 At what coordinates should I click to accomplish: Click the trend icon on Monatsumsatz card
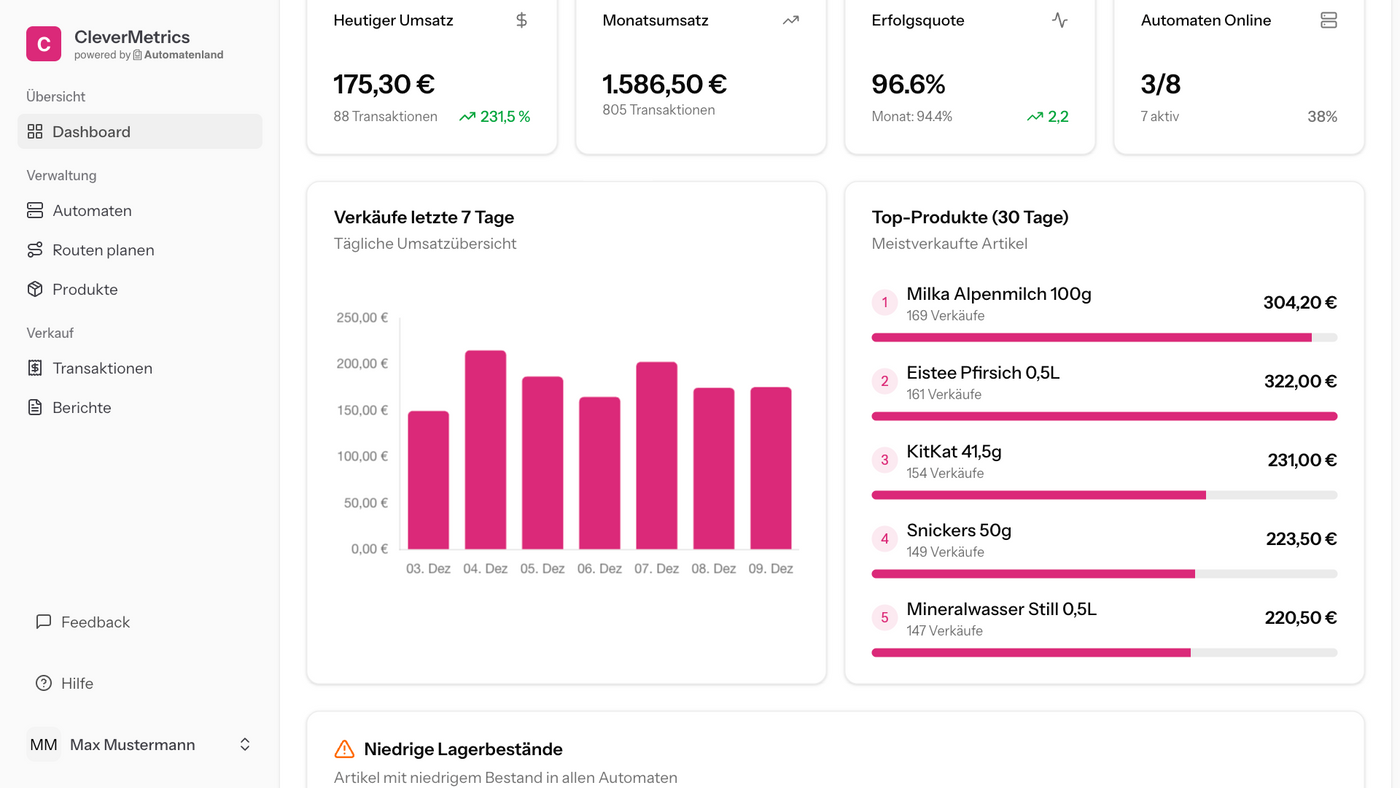791,20
